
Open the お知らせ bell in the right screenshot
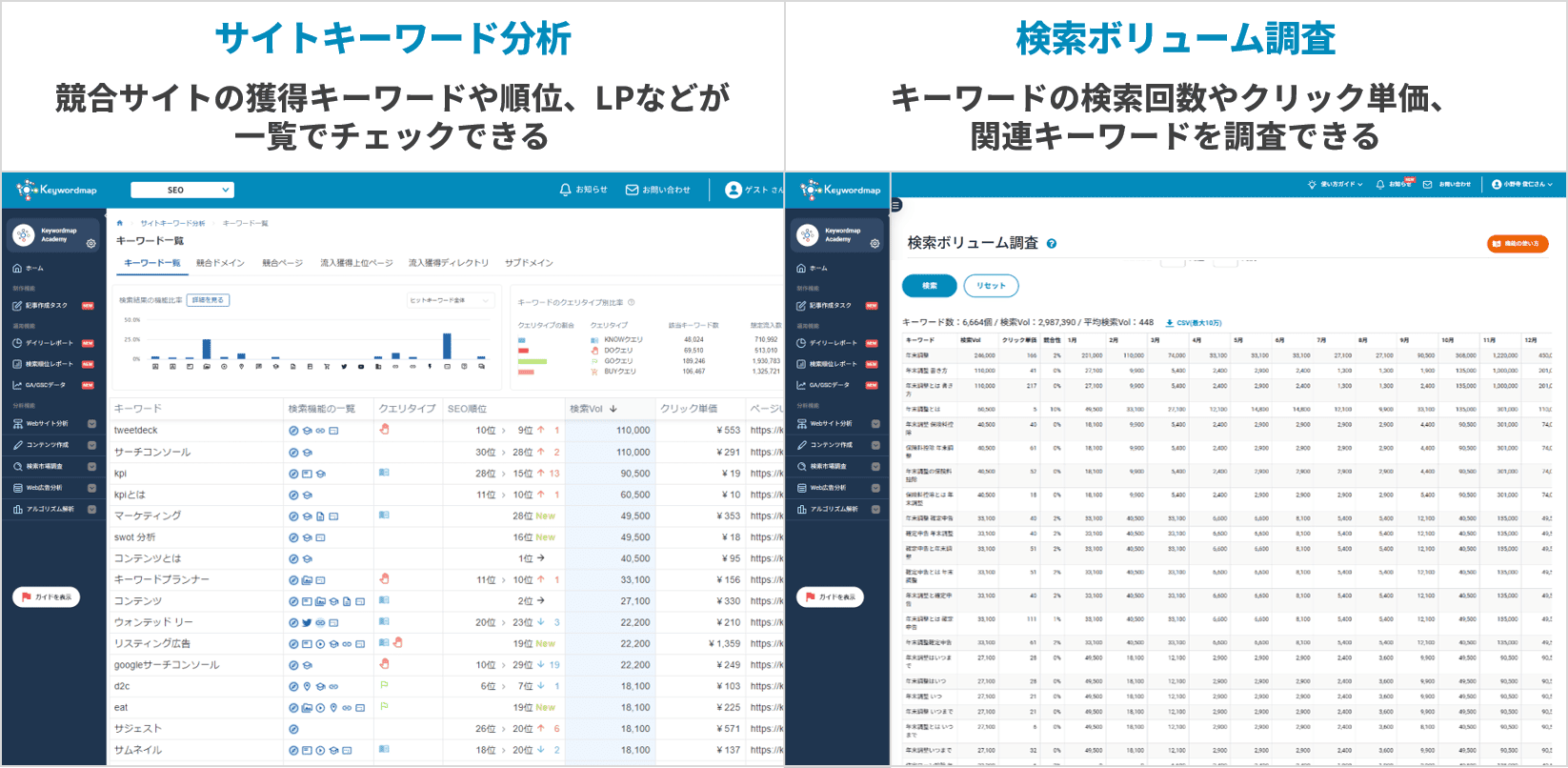[1380, 184]
